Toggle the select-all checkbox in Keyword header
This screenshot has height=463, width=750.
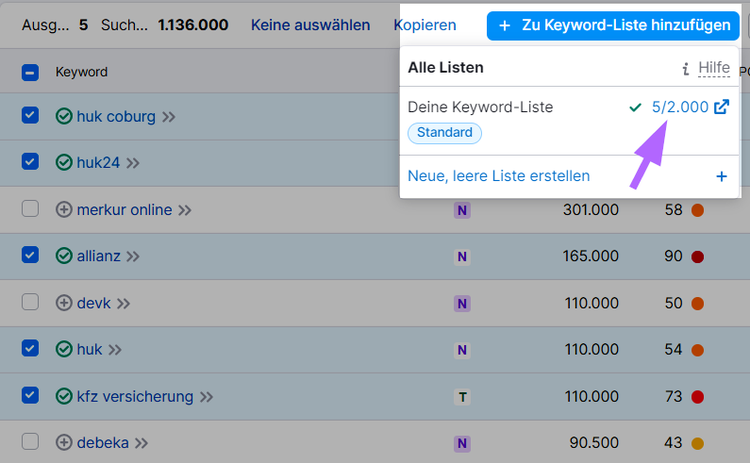tap(30, 72)
